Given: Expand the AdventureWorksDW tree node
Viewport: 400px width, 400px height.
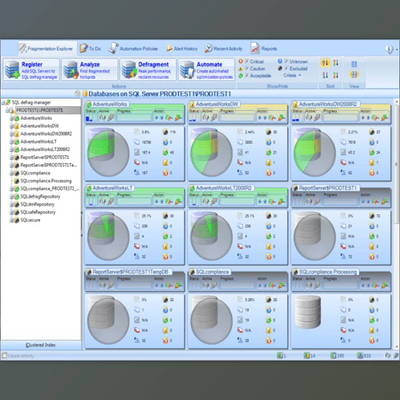Looking at the screenshot, I should 11,126.
